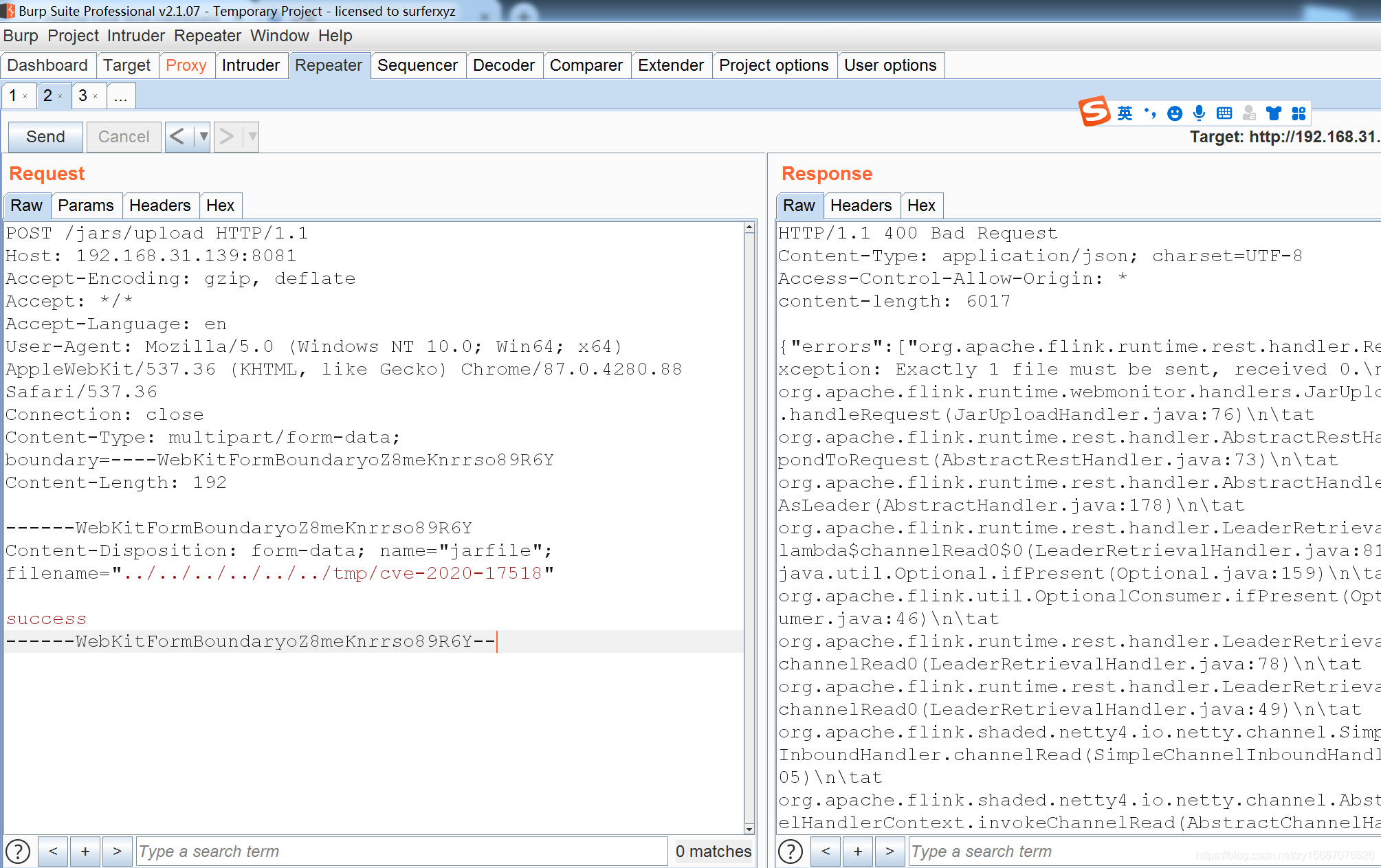Go to next match in Response search

click(890, 852)
